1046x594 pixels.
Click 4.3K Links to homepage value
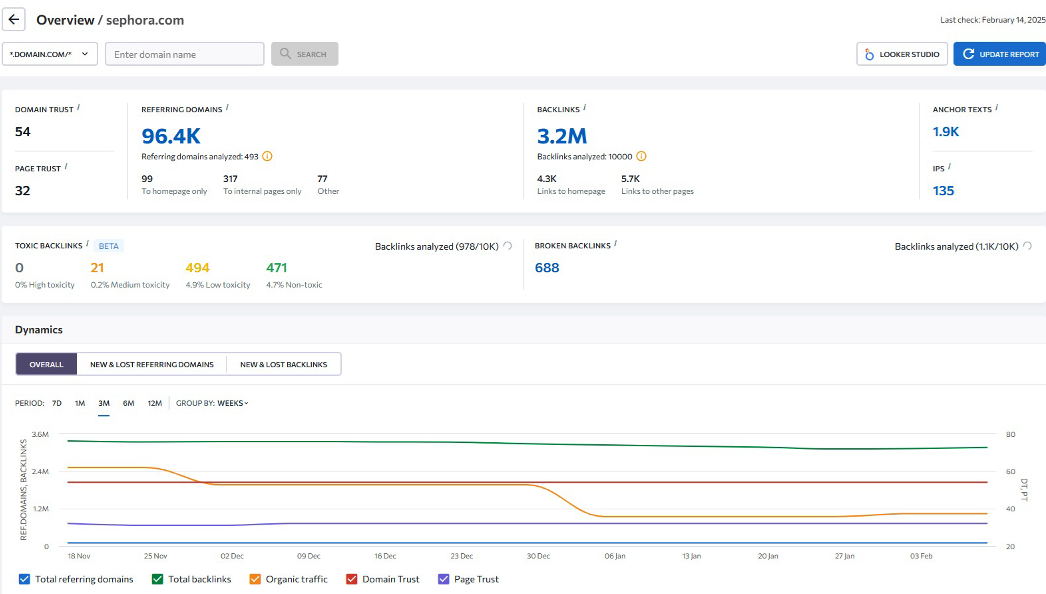click(x=546, y=179)
